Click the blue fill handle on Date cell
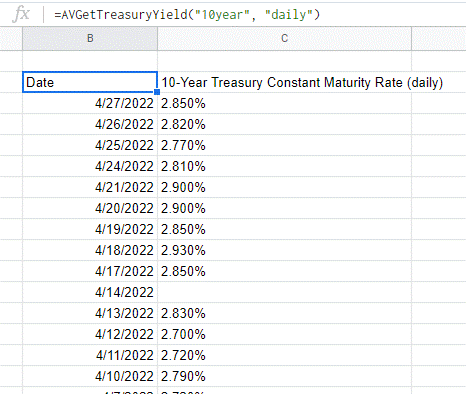Screen dimensions: 466x394 157,92
